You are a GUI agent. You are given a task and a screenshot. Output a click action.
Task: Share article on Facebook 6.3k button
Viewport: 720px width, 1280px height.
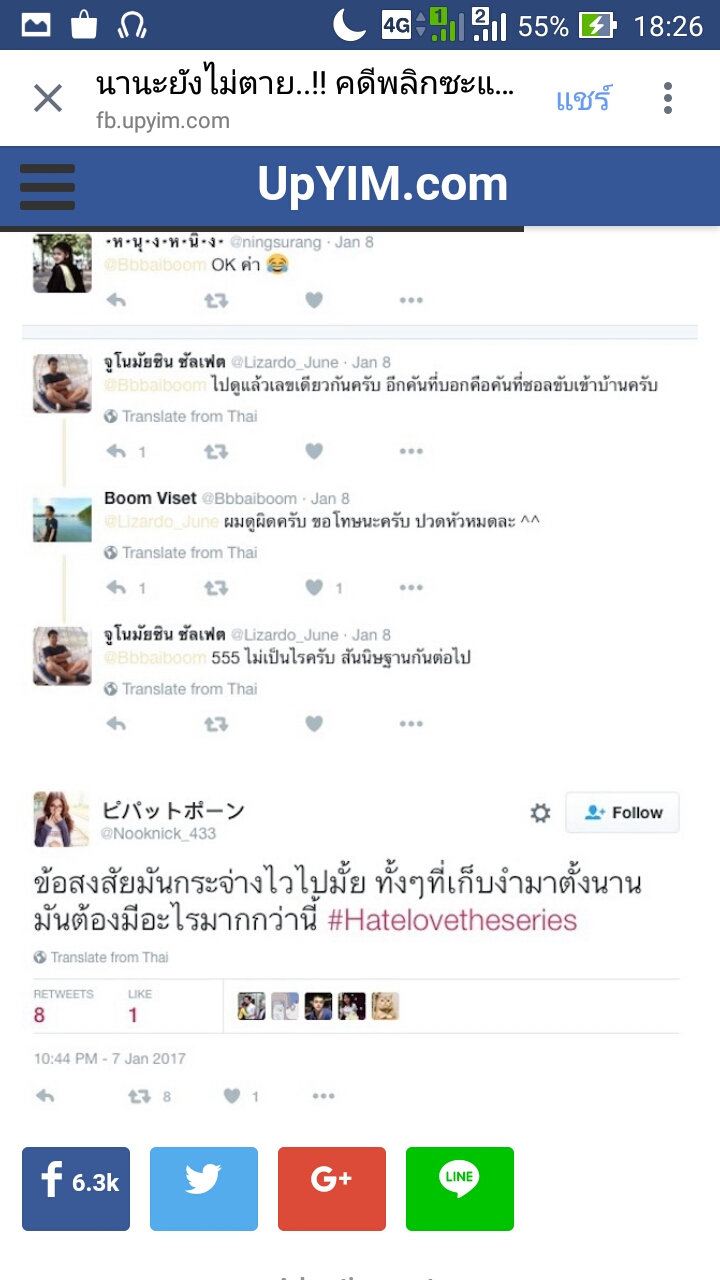76,1188
